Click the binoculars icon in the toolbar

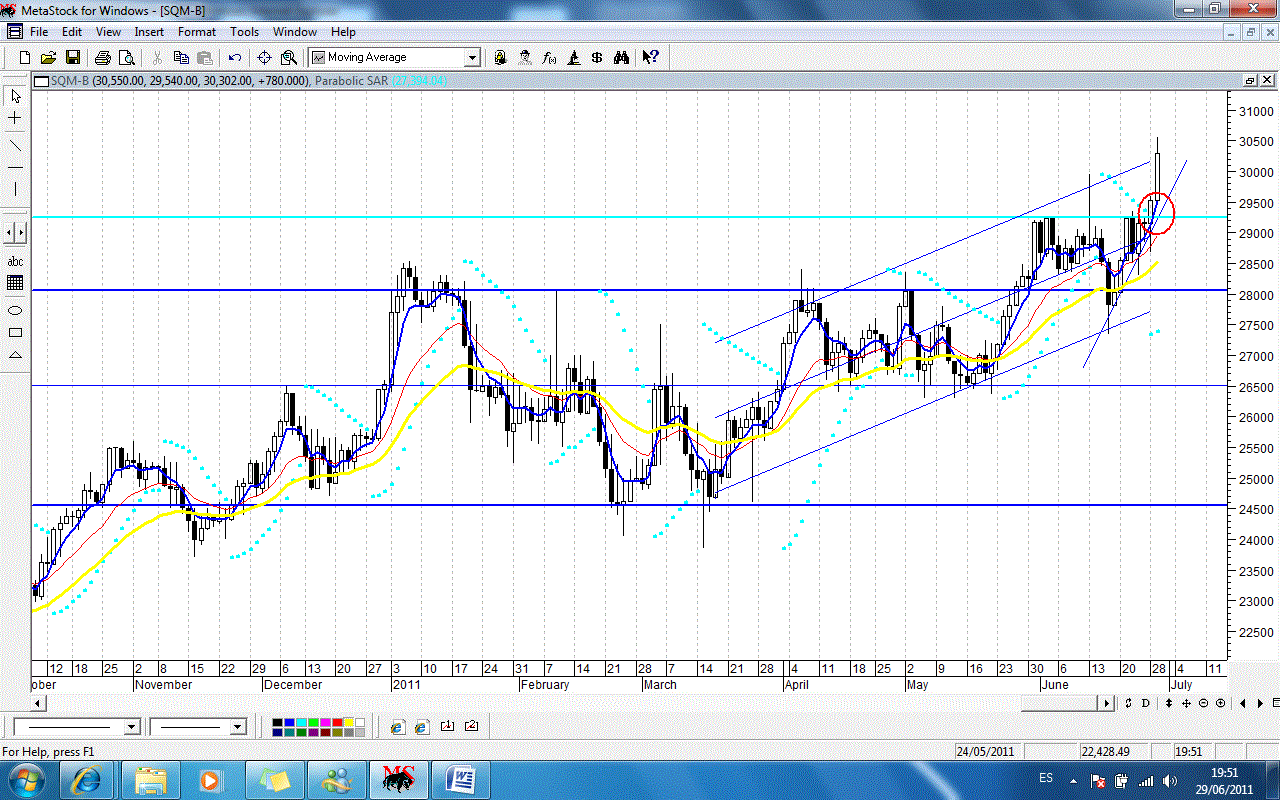[621, 58]
